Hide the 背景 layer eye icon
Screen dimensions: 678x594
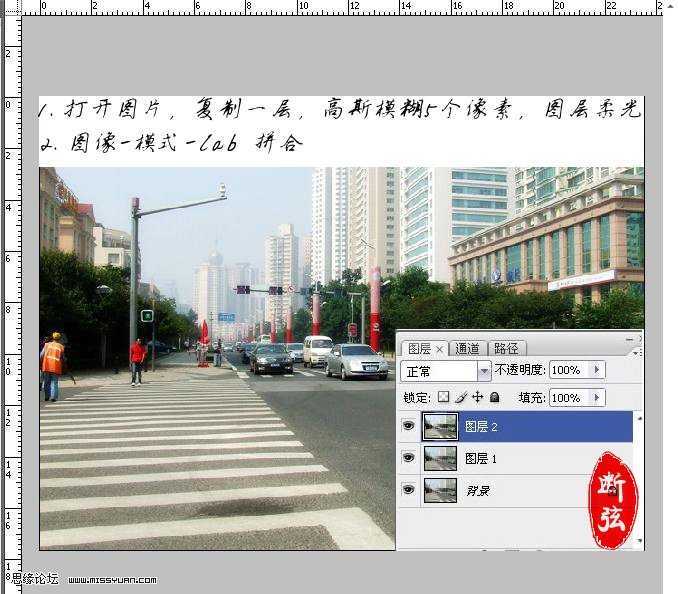point(408,489)
